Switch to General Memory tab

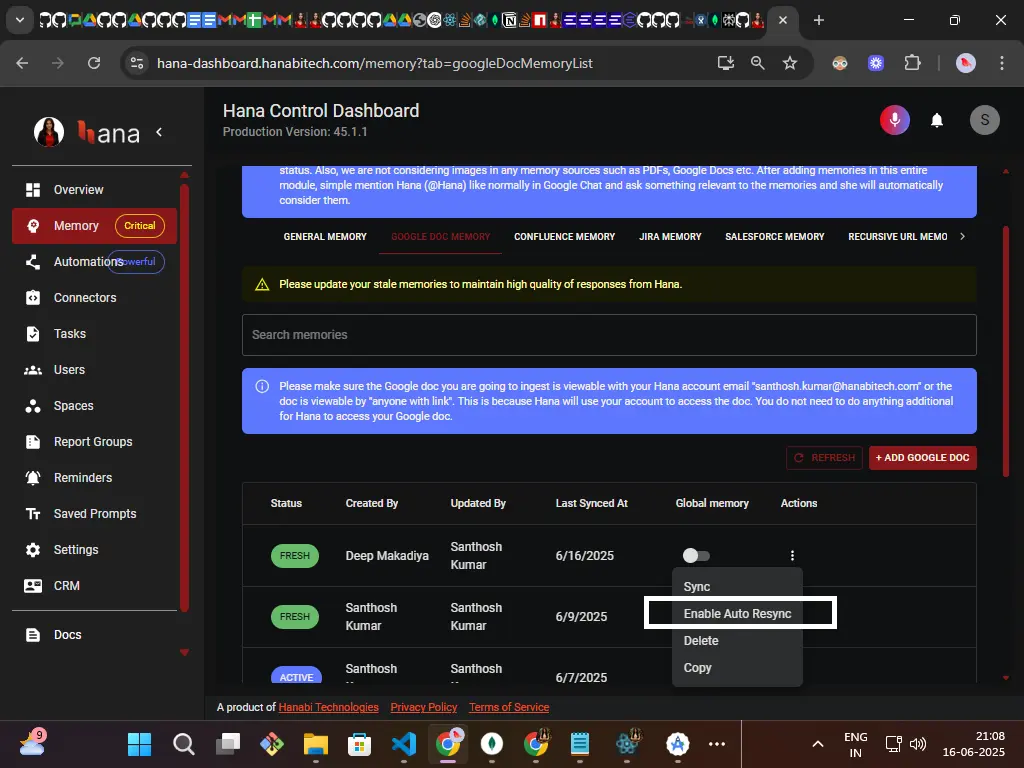coord(325,236)
